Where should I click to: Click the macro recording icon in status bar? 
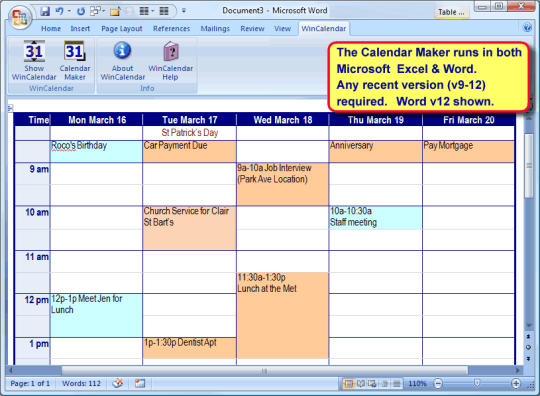pos(140,383)
